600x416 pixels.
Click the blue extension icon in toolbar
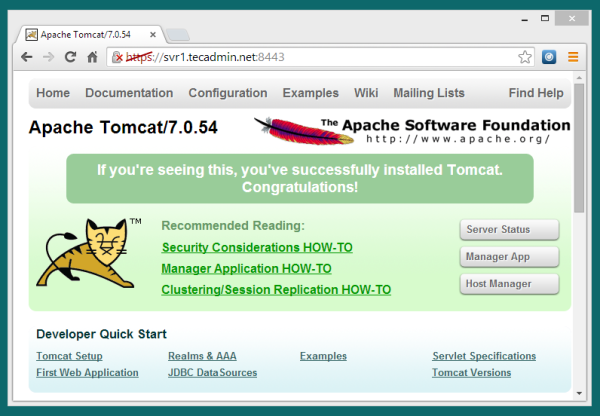pyautogui.click(x=549, y=57)
